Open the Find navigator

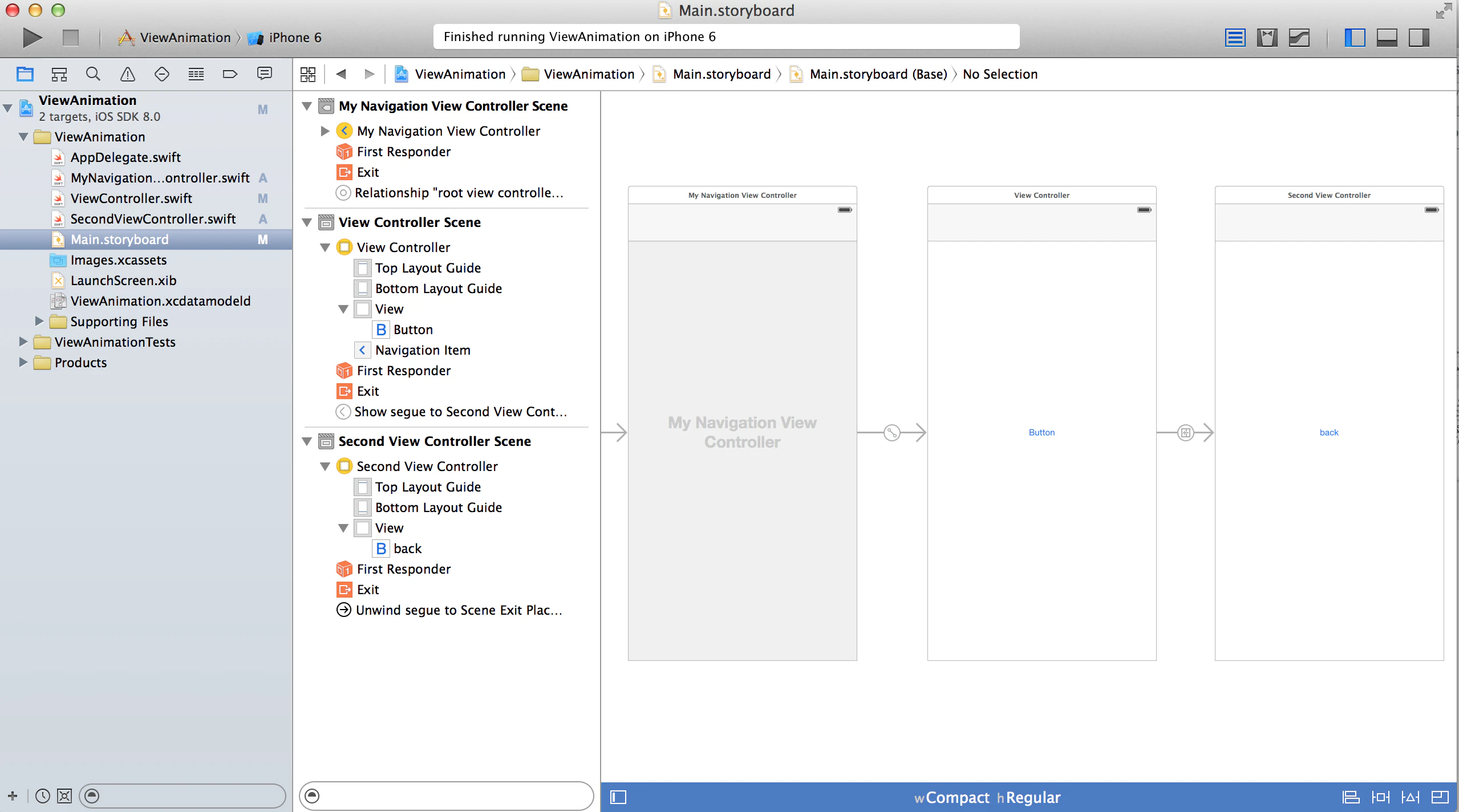(93, 74)
